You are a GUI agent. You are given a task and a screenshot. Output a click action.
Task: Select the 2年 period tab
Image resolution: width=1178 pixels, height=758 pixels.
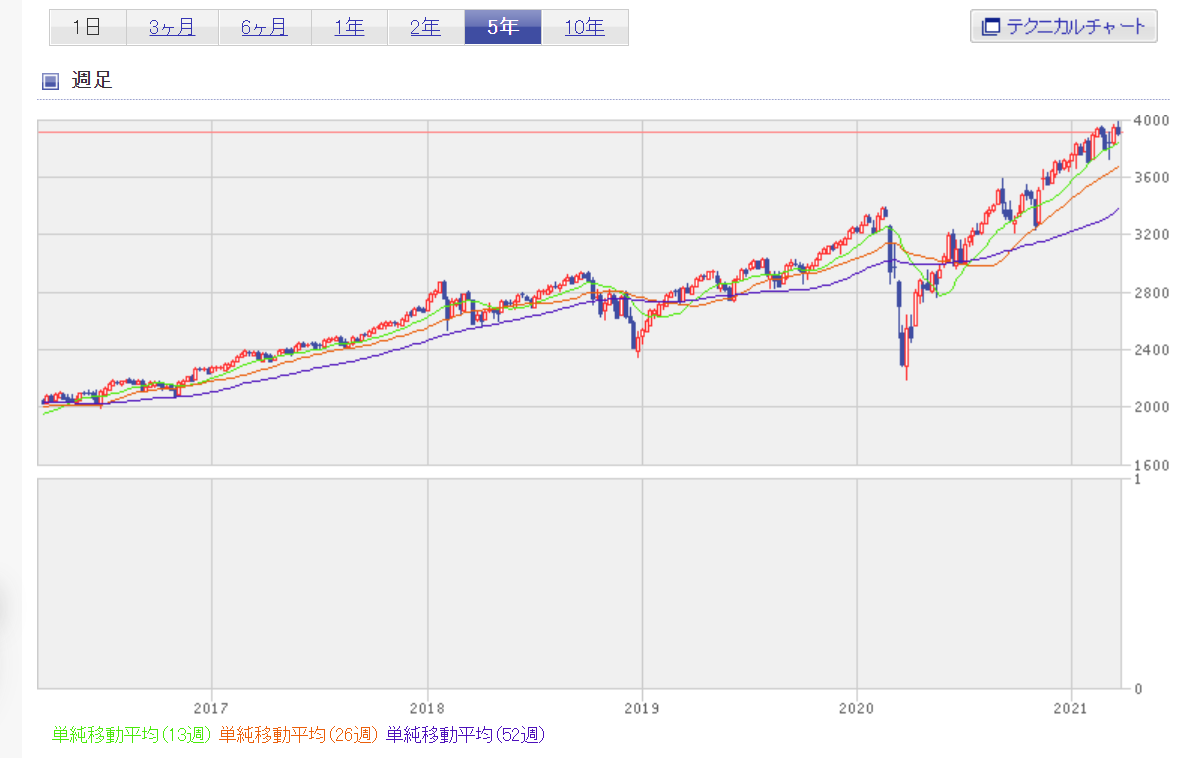click(426, 28)
